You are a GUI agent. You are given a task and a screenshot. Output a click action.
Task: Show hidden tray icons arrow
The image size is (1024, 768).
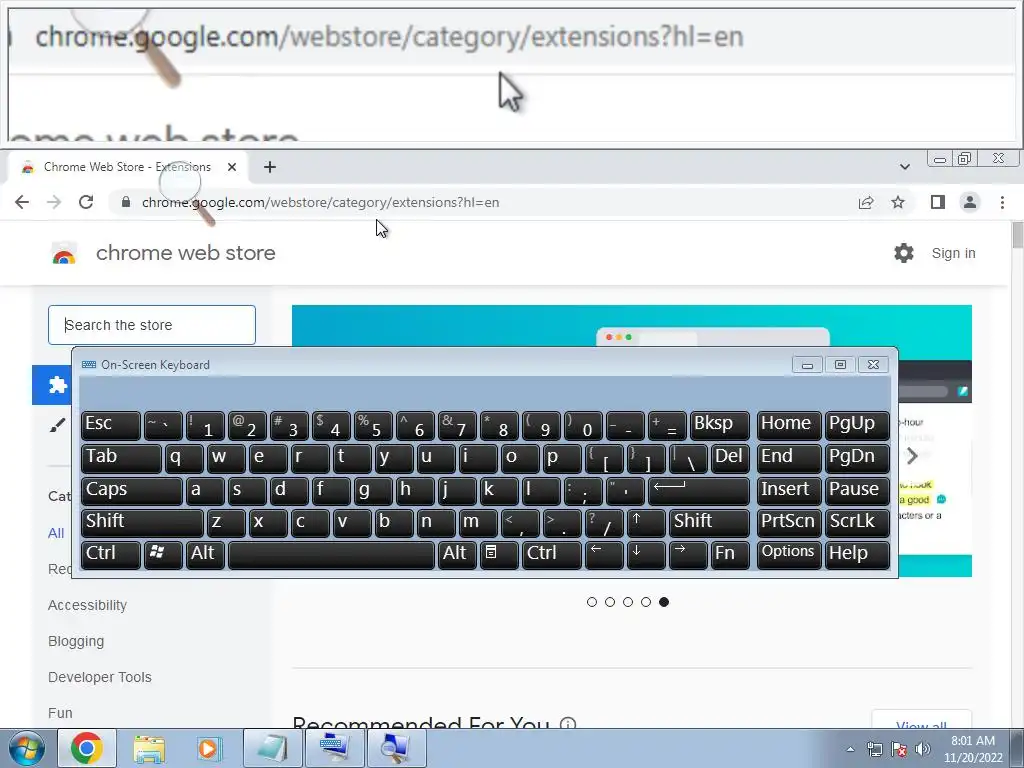pos(850,750)
